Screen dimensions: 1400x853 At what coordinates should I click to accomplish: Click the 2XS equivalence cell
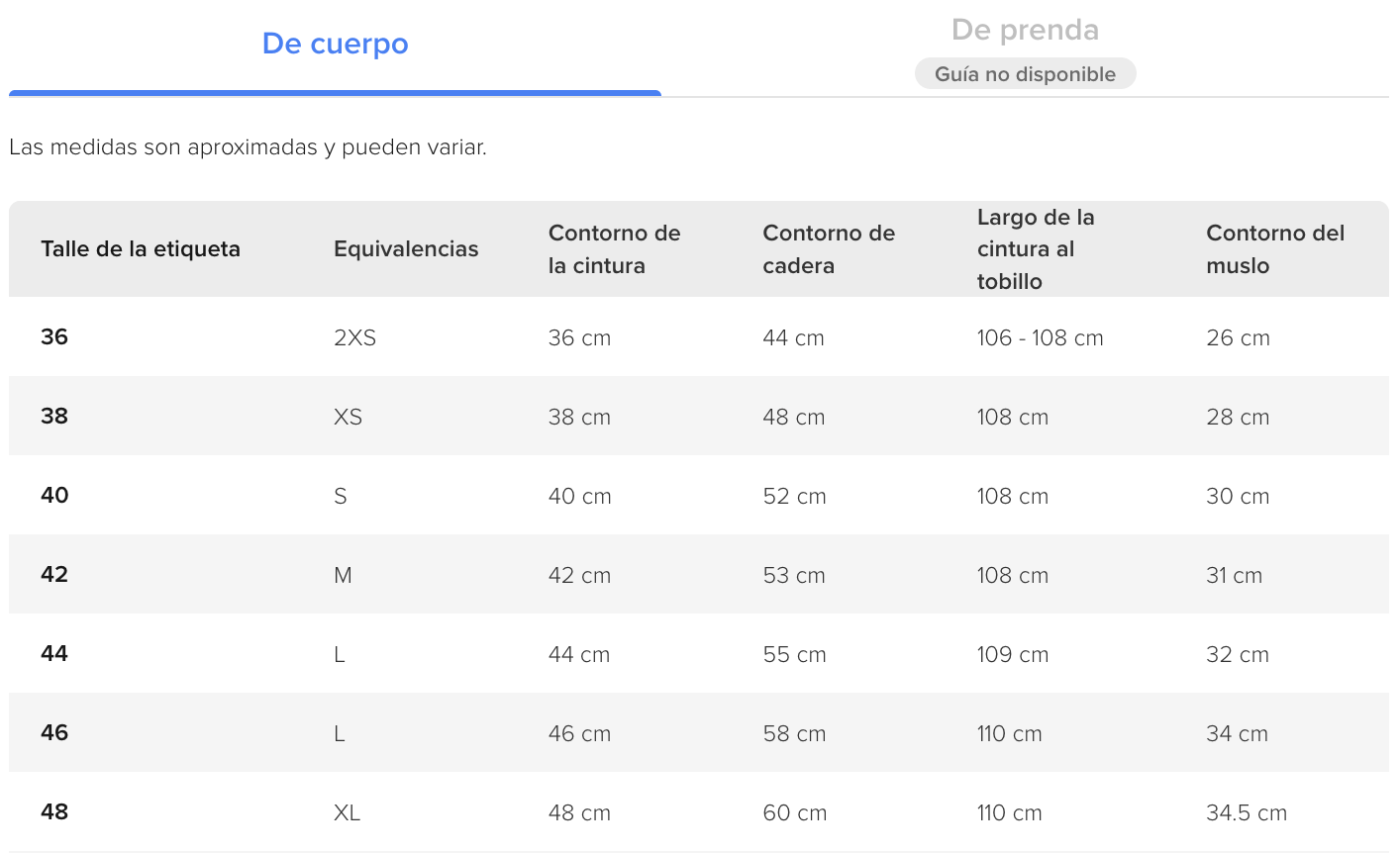point(354,338)
